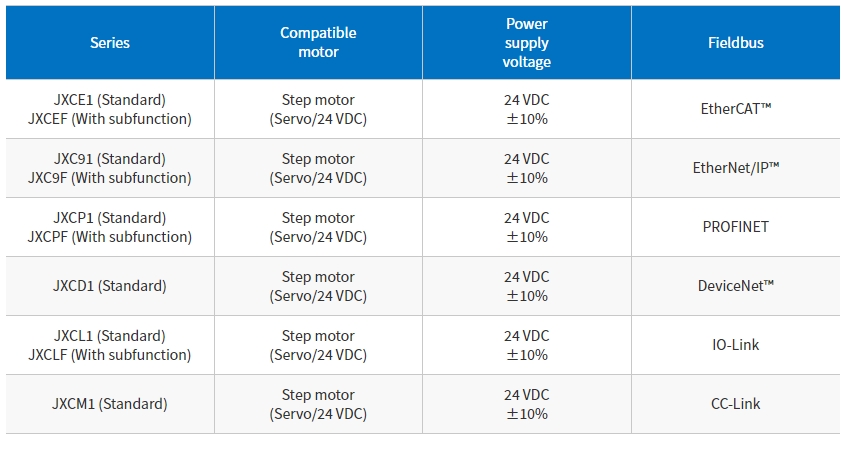The height and width of the screenshot is (453, 855).
Task: Click the Compatible motor column header
Action: pyautogui.click(x=318, y=43)
